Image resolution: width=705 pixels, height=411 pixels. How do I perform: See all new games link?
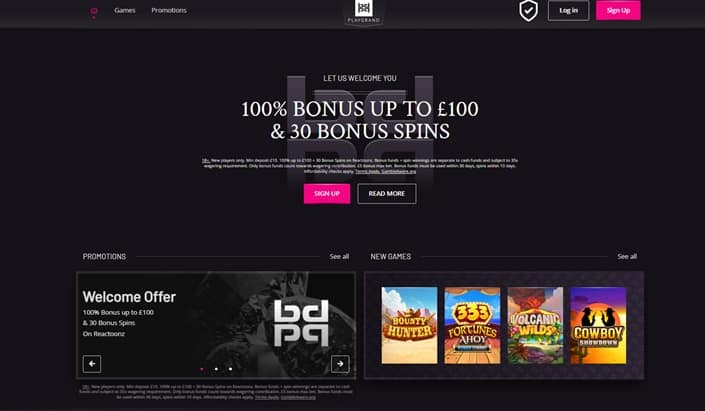[x=627, y=256]
